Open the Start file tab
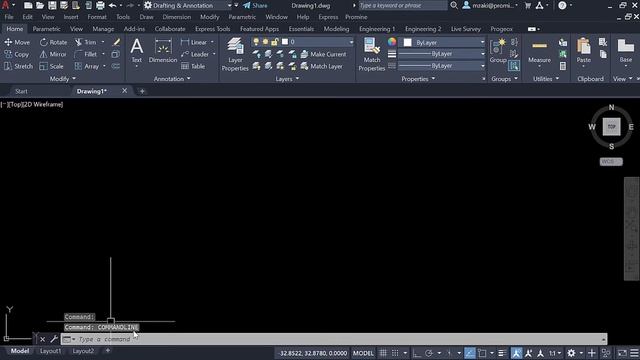 tap(21, 91)
